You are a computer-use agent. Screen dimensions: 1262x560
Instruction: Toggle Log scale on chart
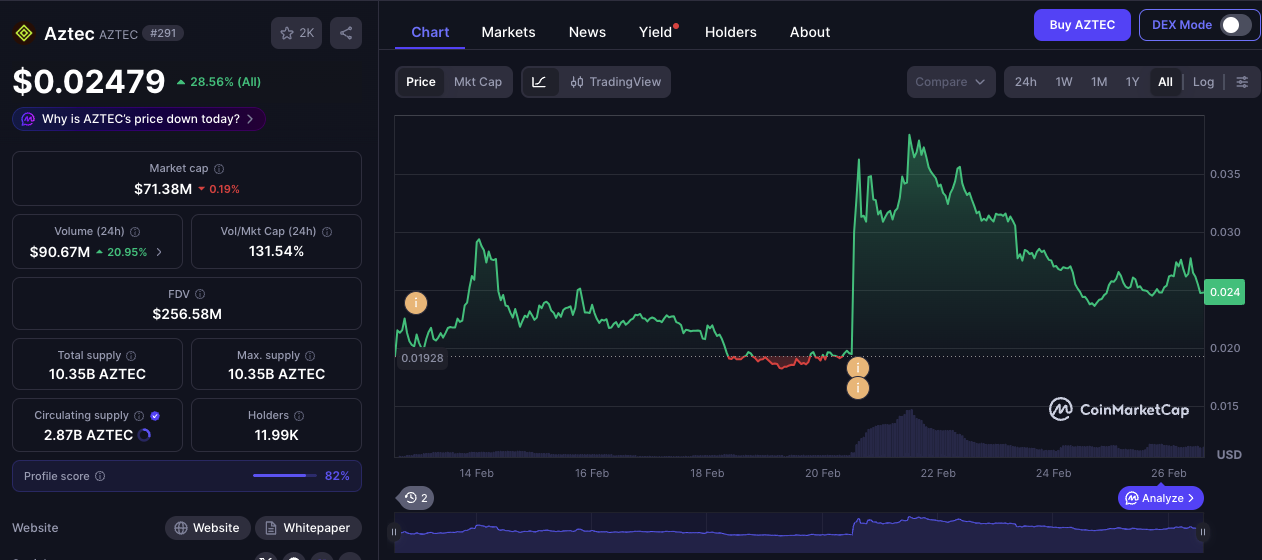pyautogui.click(x=1203, y=82)
